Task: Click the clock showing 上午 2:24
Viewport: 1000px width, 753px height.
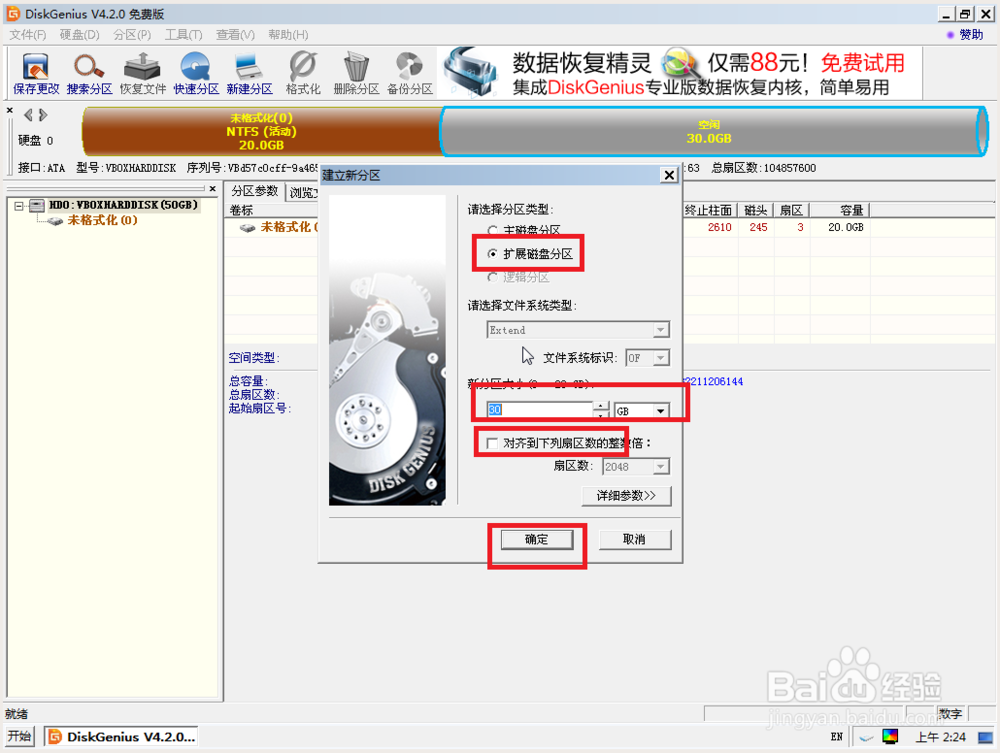Action: (940, 738)
